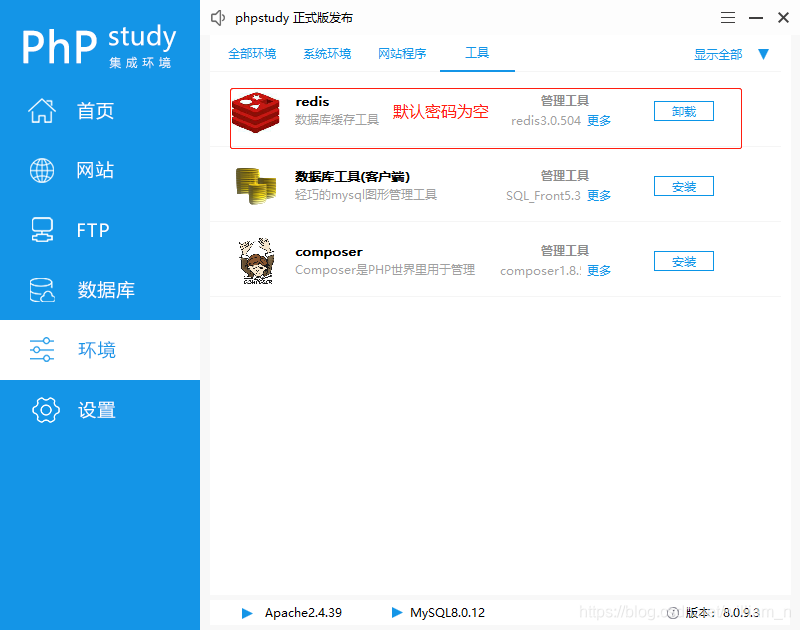800x630 pixels.
Task: Click the Apache play arrow icon
Action: 247,613
